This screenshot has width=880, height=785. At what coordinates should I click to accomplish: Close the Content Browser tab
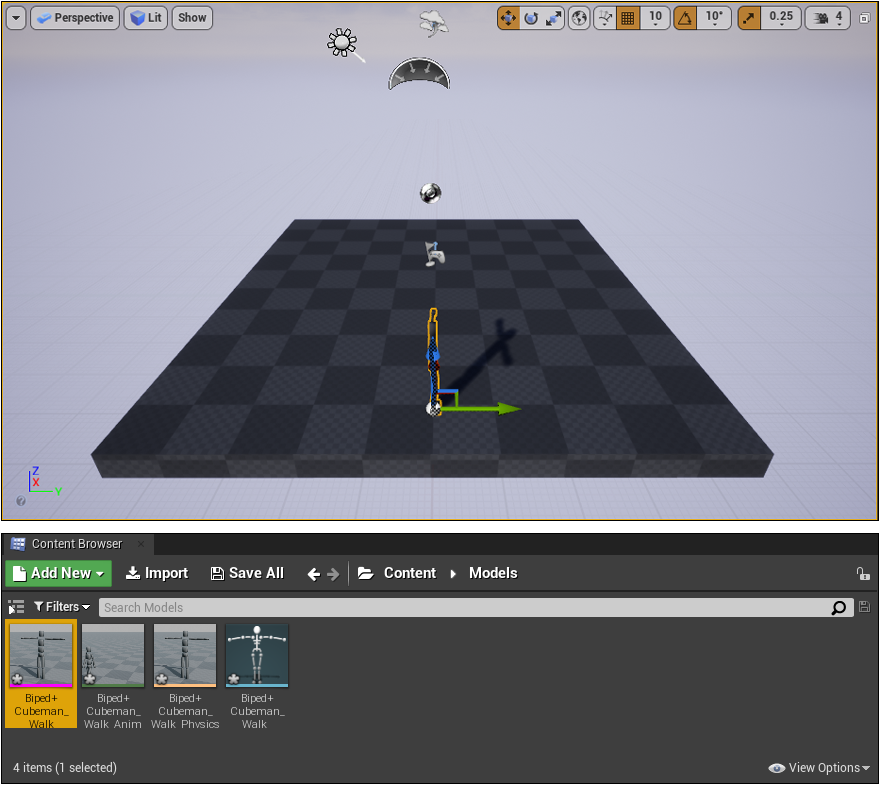[141, 544]
